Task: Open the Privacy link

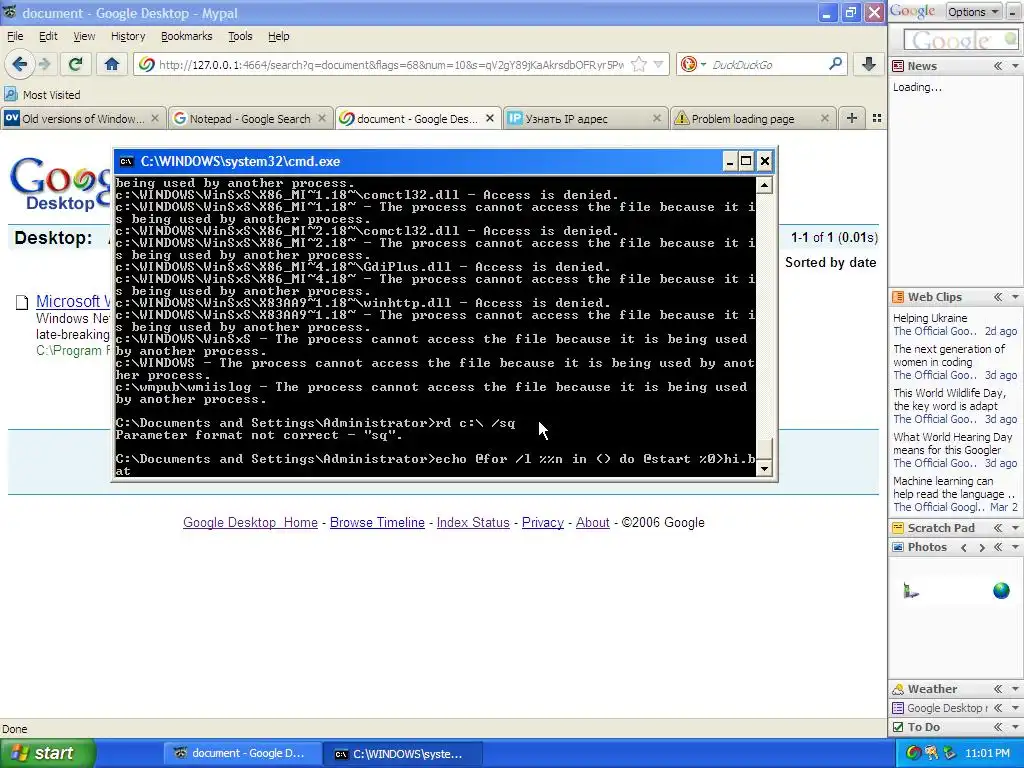Action: point(543,522)
